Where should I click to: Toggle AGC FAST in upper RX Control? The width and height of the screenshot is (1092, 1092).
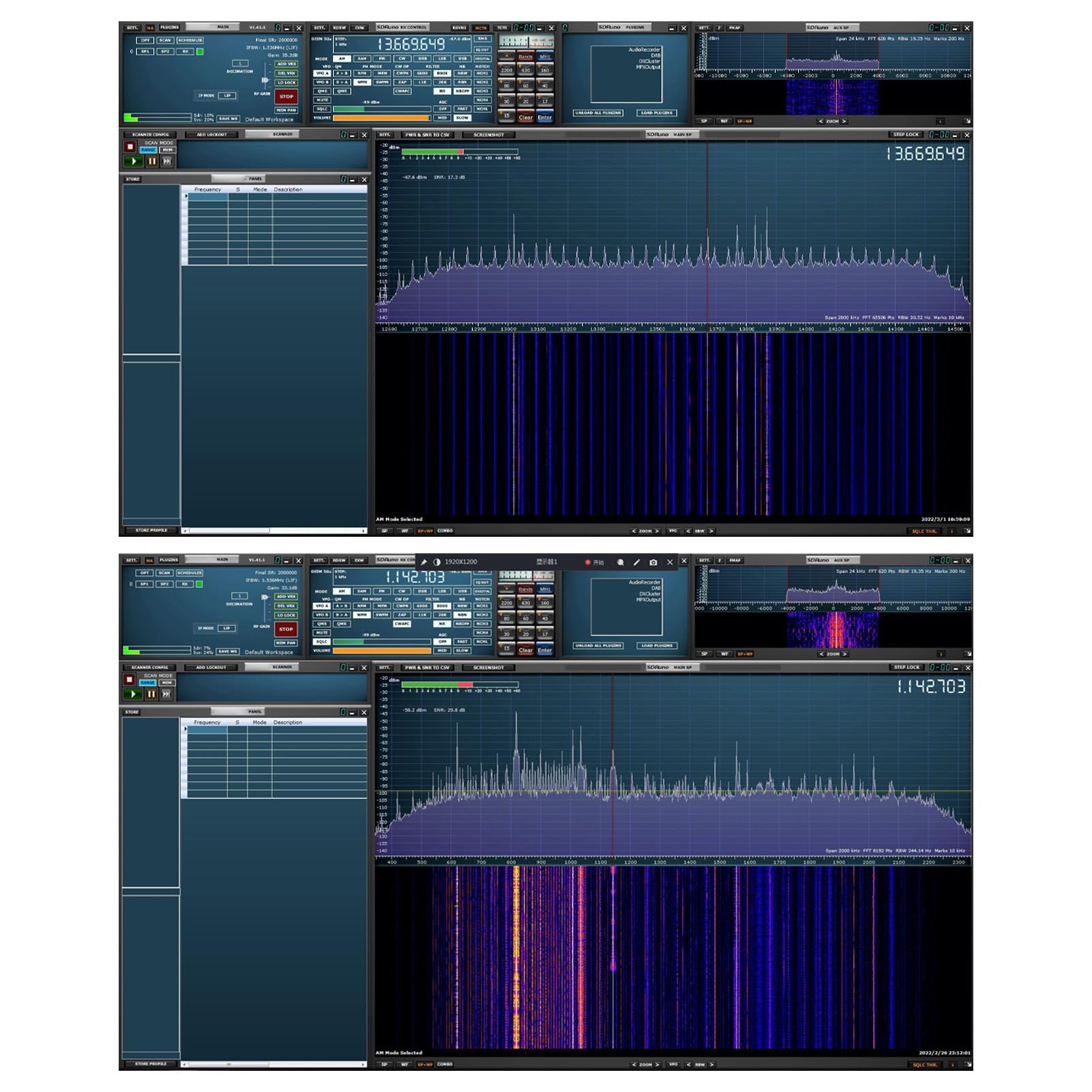tap(462, 108)
